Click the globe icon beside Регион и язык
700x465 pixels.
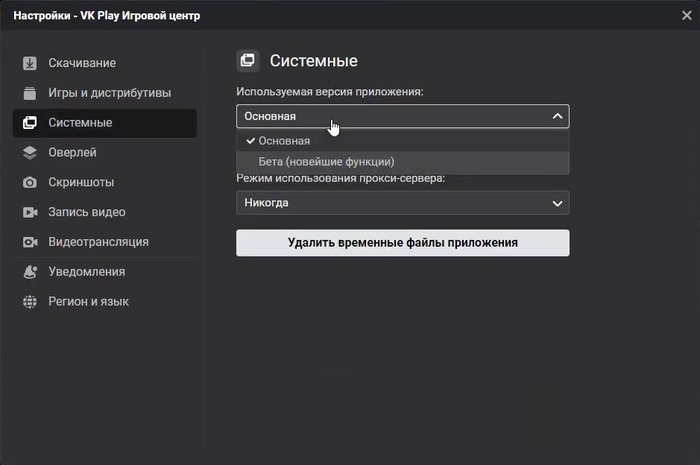pyautogui.click(x=30, y=302)
